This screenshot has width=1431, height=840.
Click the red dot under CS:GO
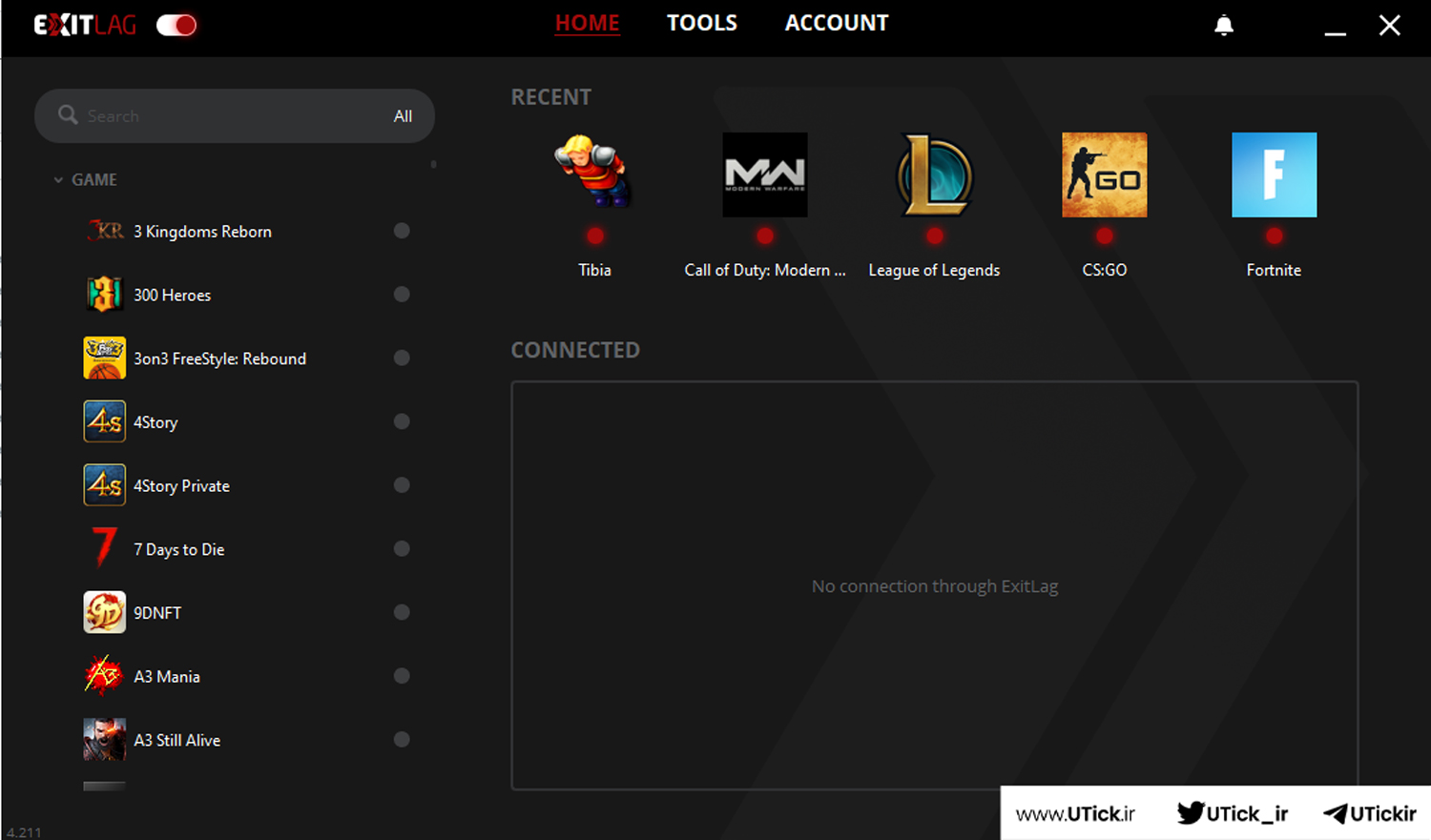[1105, 236]
